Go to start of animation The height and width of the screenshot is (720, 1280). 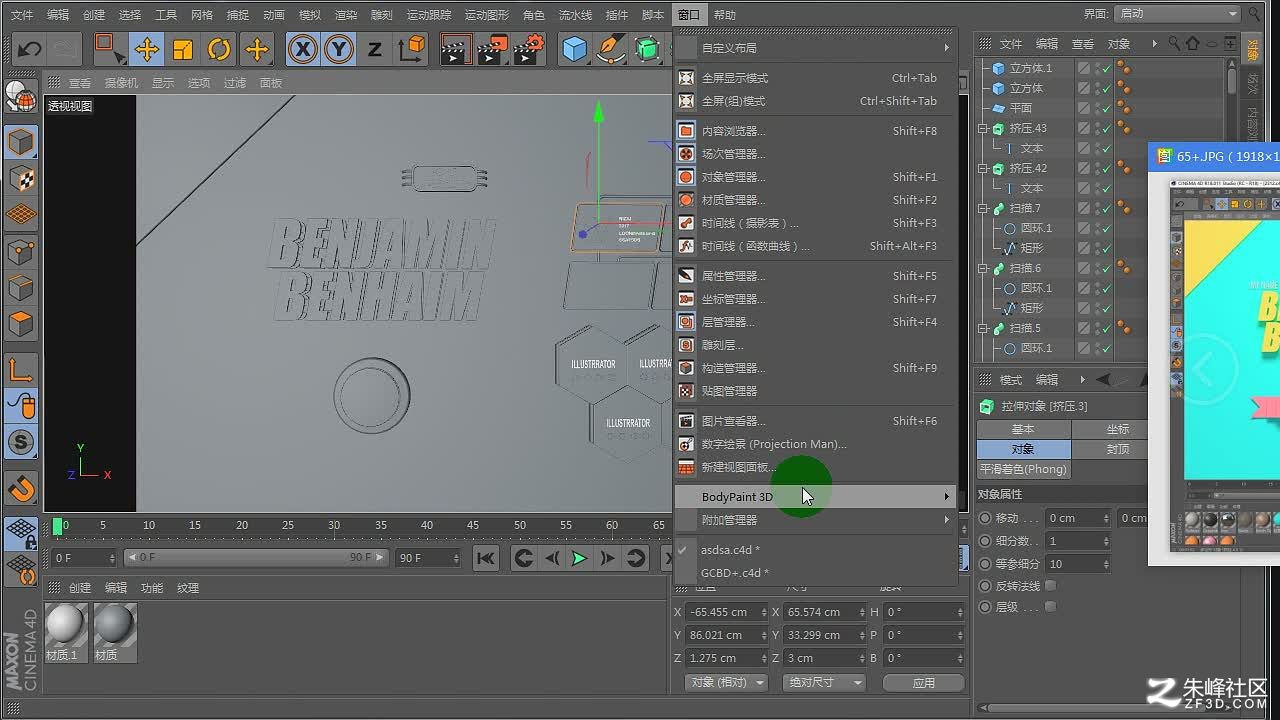tap(486, 558)
